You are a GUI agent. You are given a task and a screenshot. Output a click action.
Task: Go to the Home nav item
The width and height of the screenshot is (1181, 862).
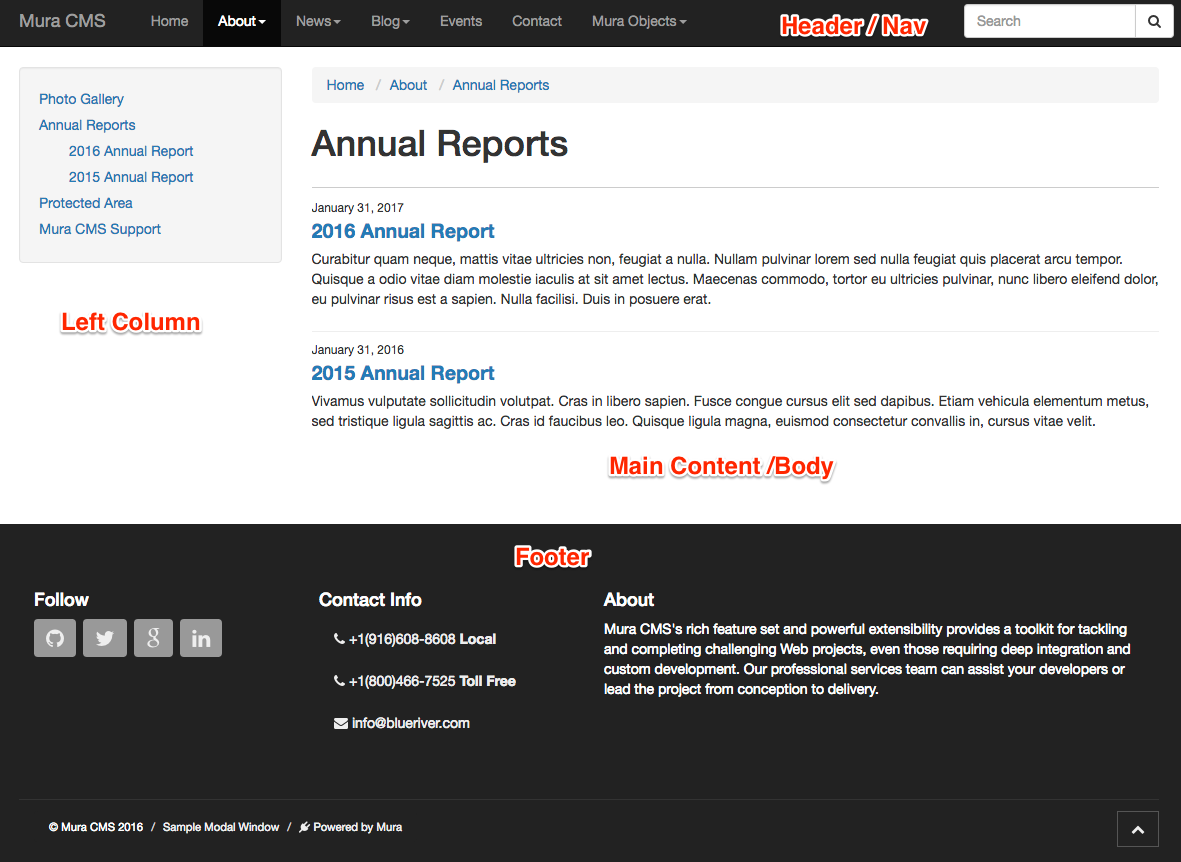(x=169, y=22)
